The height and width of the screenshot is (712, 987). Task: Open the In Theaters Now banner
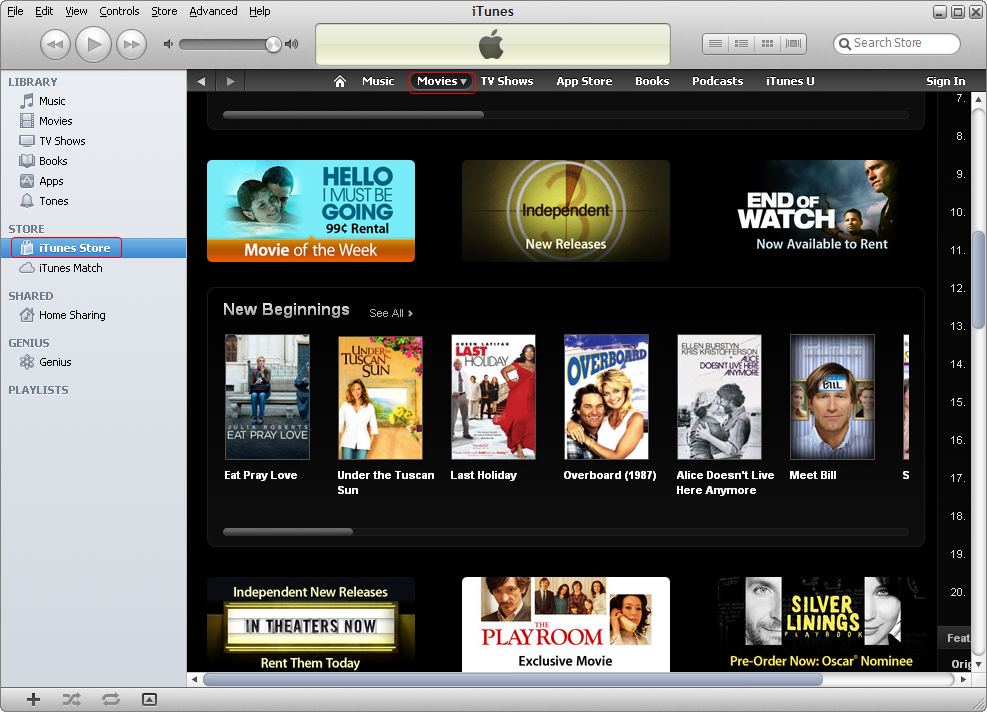(x=311, y=624)
